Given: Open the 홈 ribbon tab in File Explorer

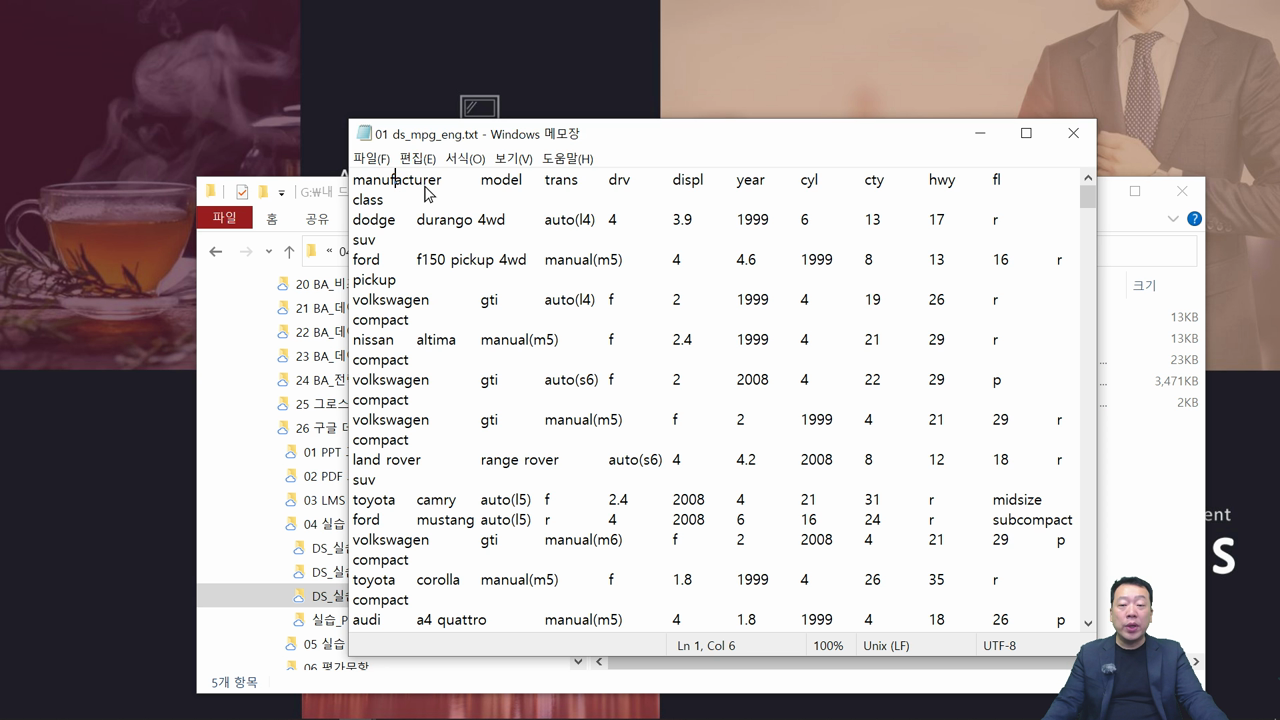Looking at the screenshot, I should click(272, 218).
